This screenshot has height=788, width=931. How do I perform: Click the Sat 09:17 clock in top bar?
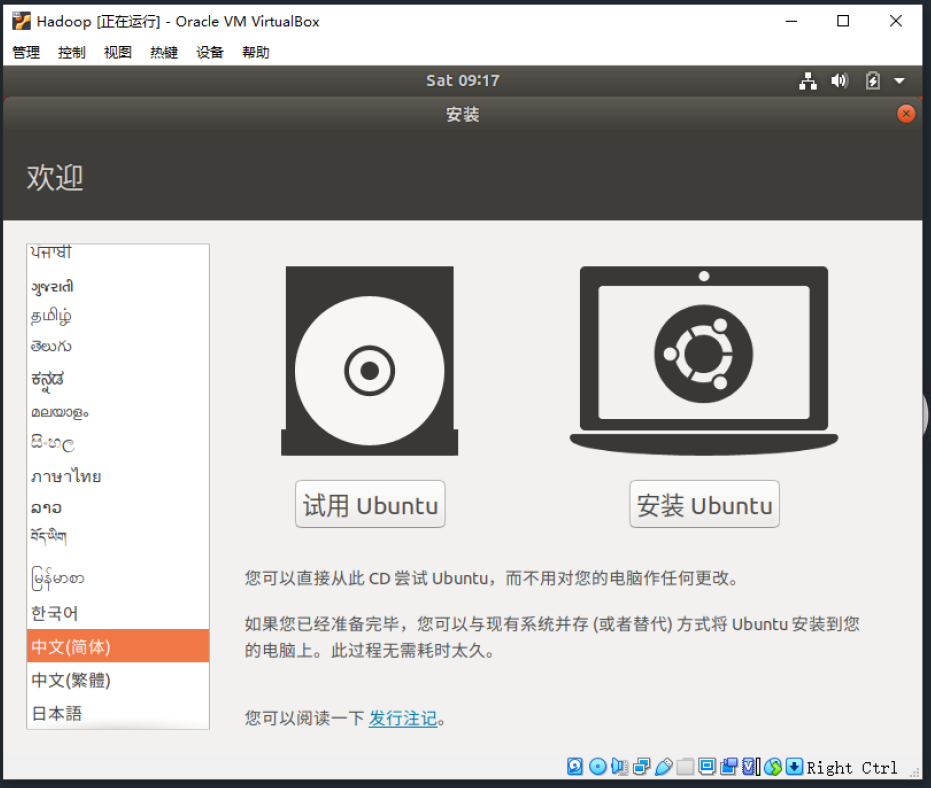point(463,81)
